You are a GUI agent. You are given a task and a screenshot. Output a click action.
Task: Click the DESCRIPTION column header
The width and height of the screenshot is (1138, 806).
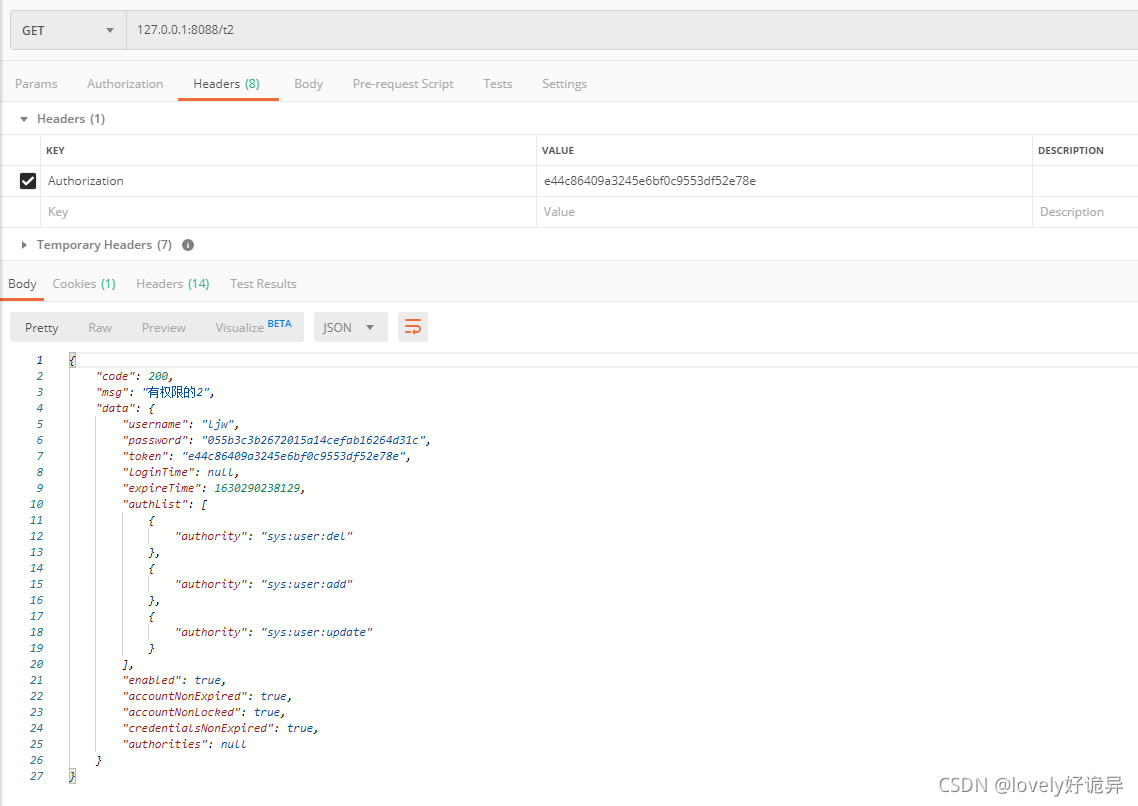1071,151
